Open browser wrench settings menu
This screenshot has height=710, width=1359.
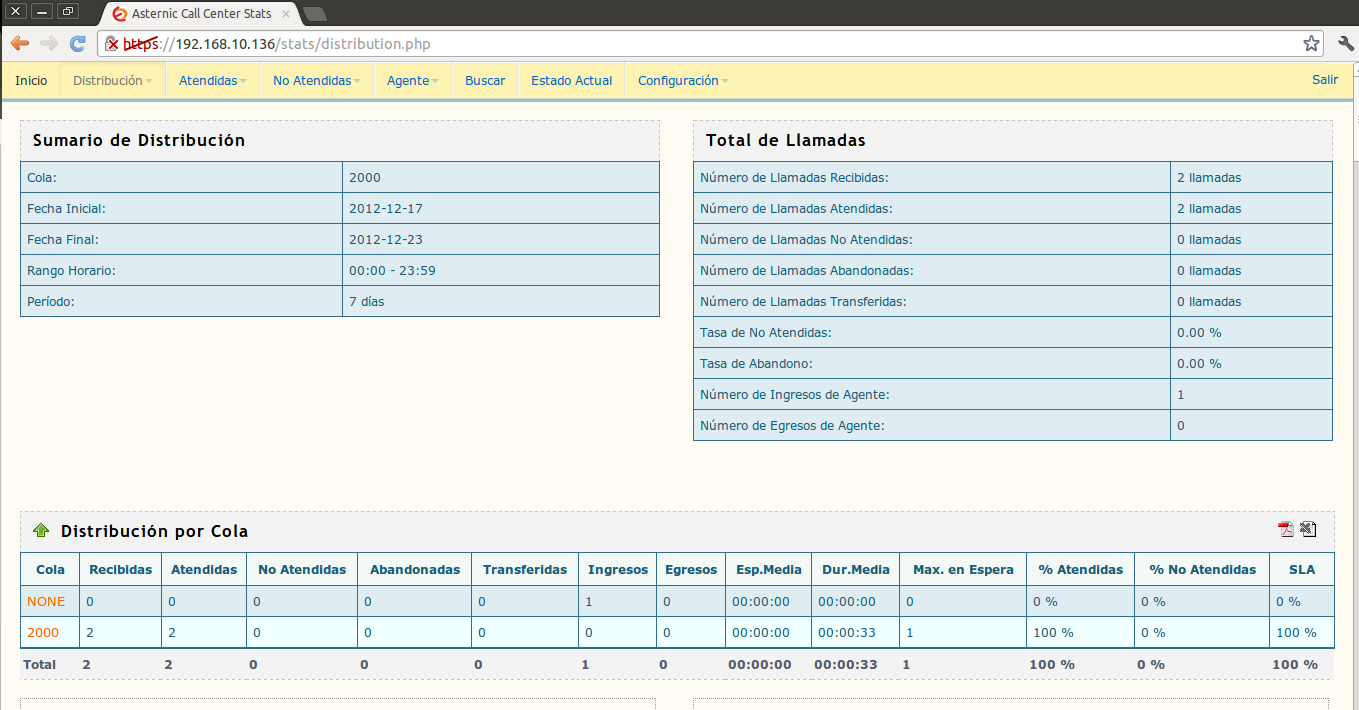coord(1345,44)
